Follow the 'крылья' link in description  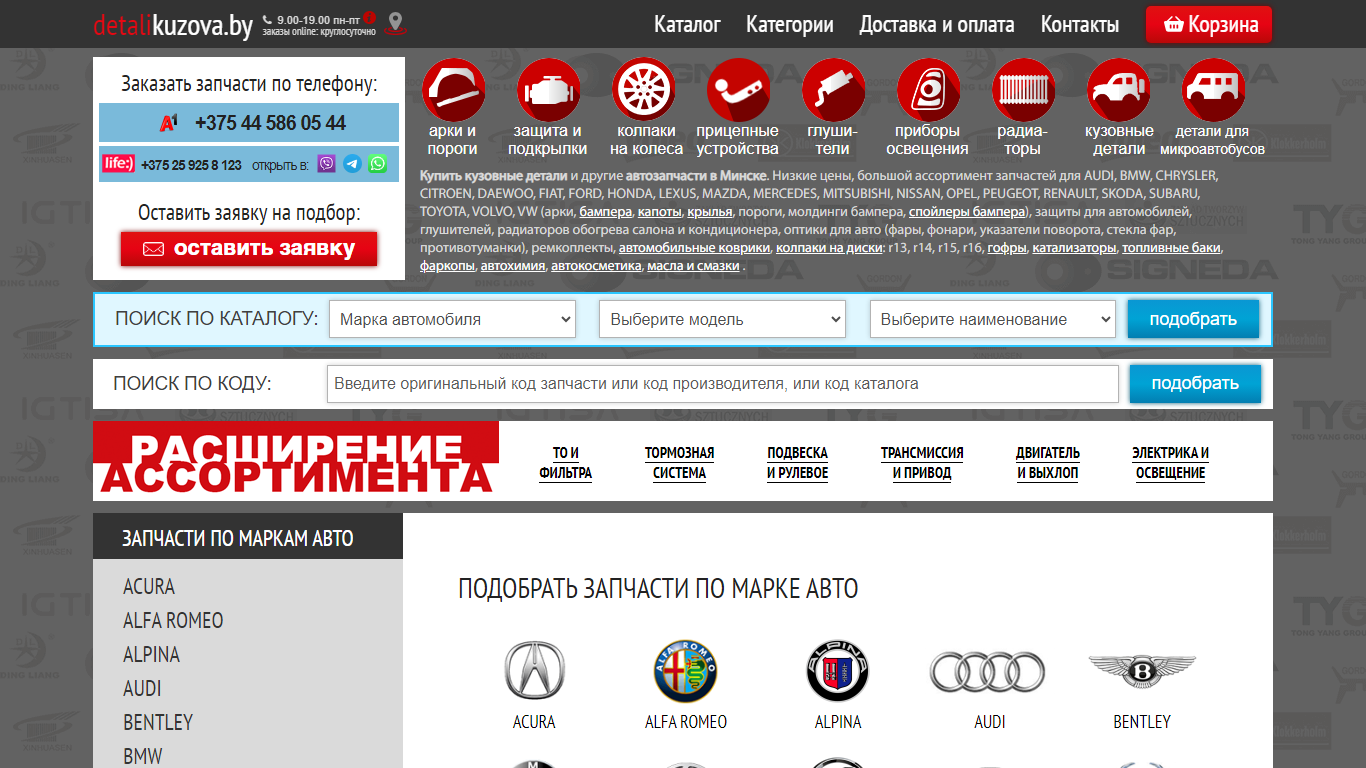tap(711, 212)
